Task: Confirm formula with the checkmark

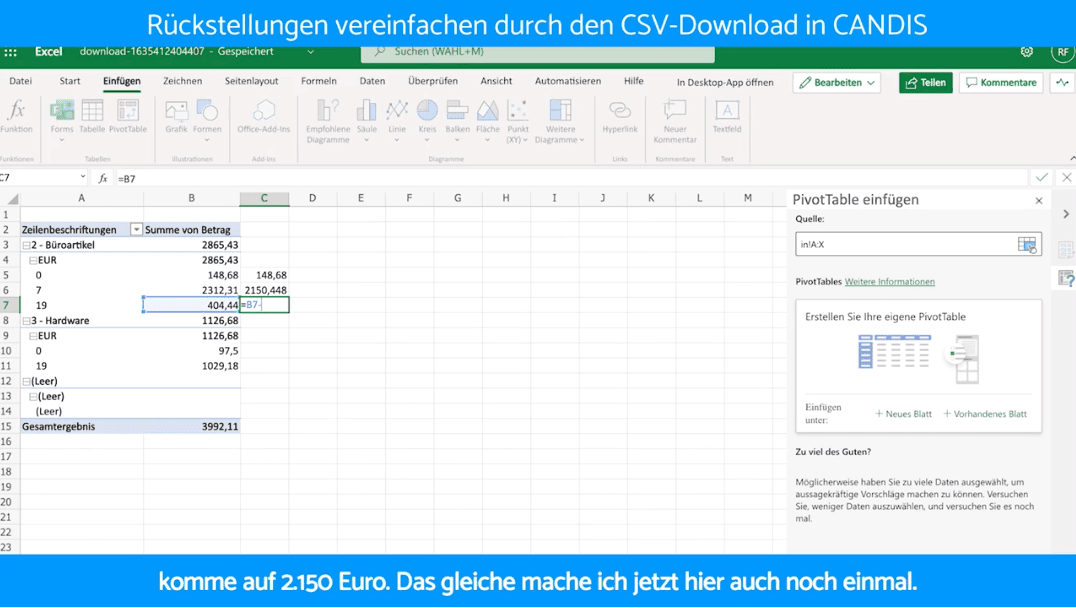Action: pos(1042,178)
